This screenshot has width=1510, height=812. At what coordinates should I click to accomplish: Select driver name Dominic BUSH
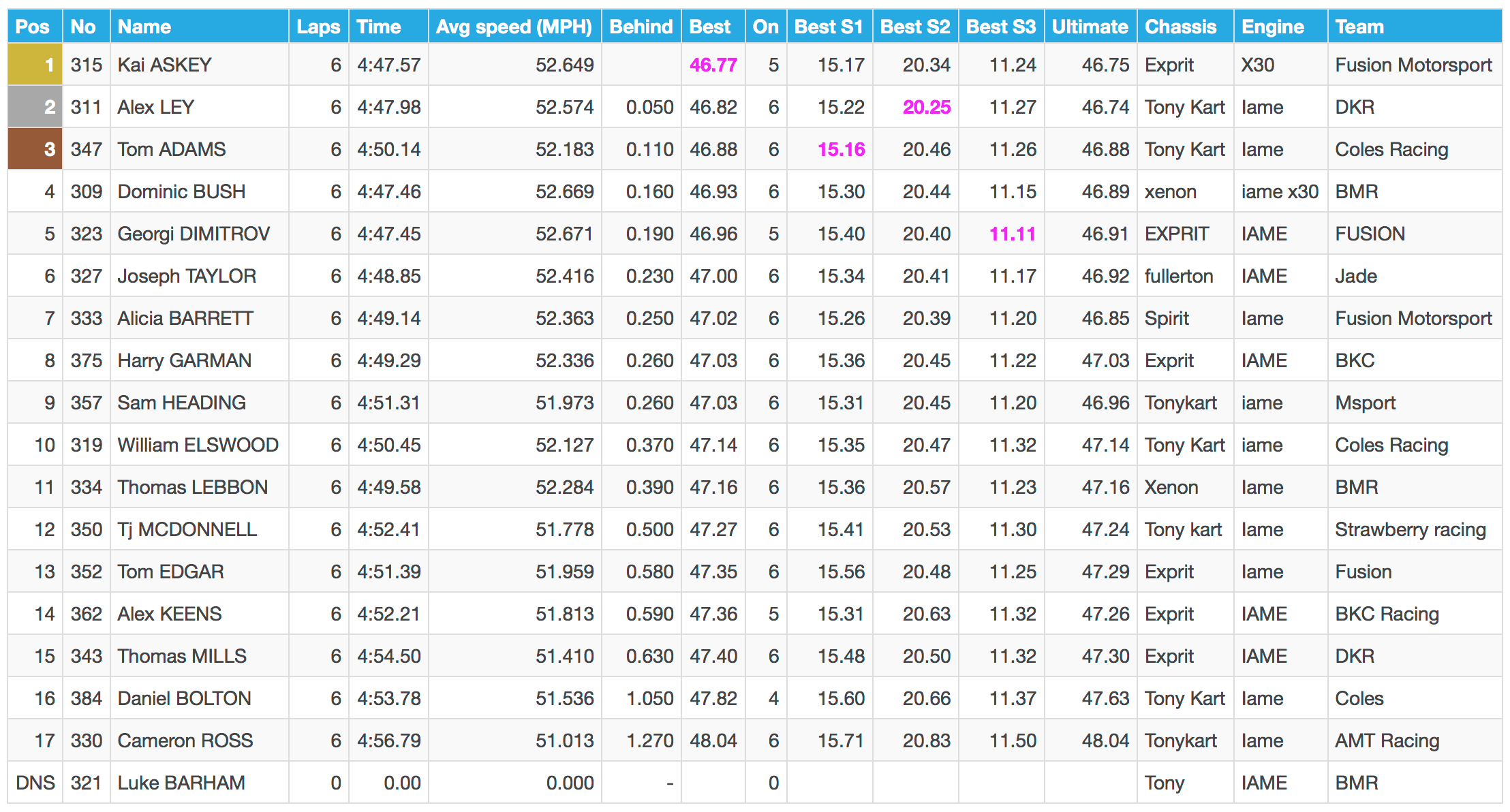[181, 191]
